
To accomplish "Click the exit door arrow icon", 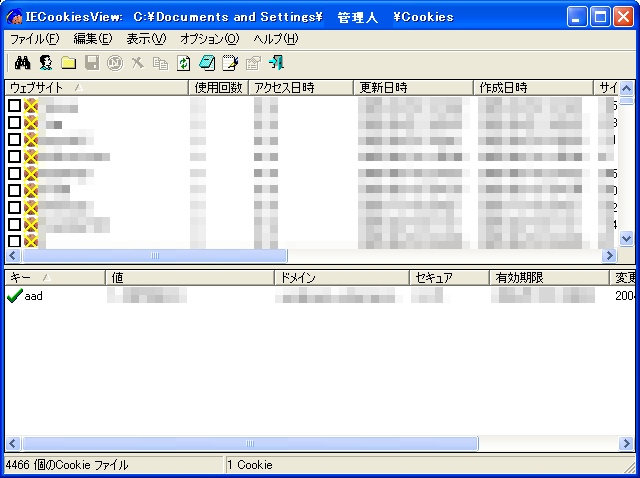I will [x=276, y=63].
